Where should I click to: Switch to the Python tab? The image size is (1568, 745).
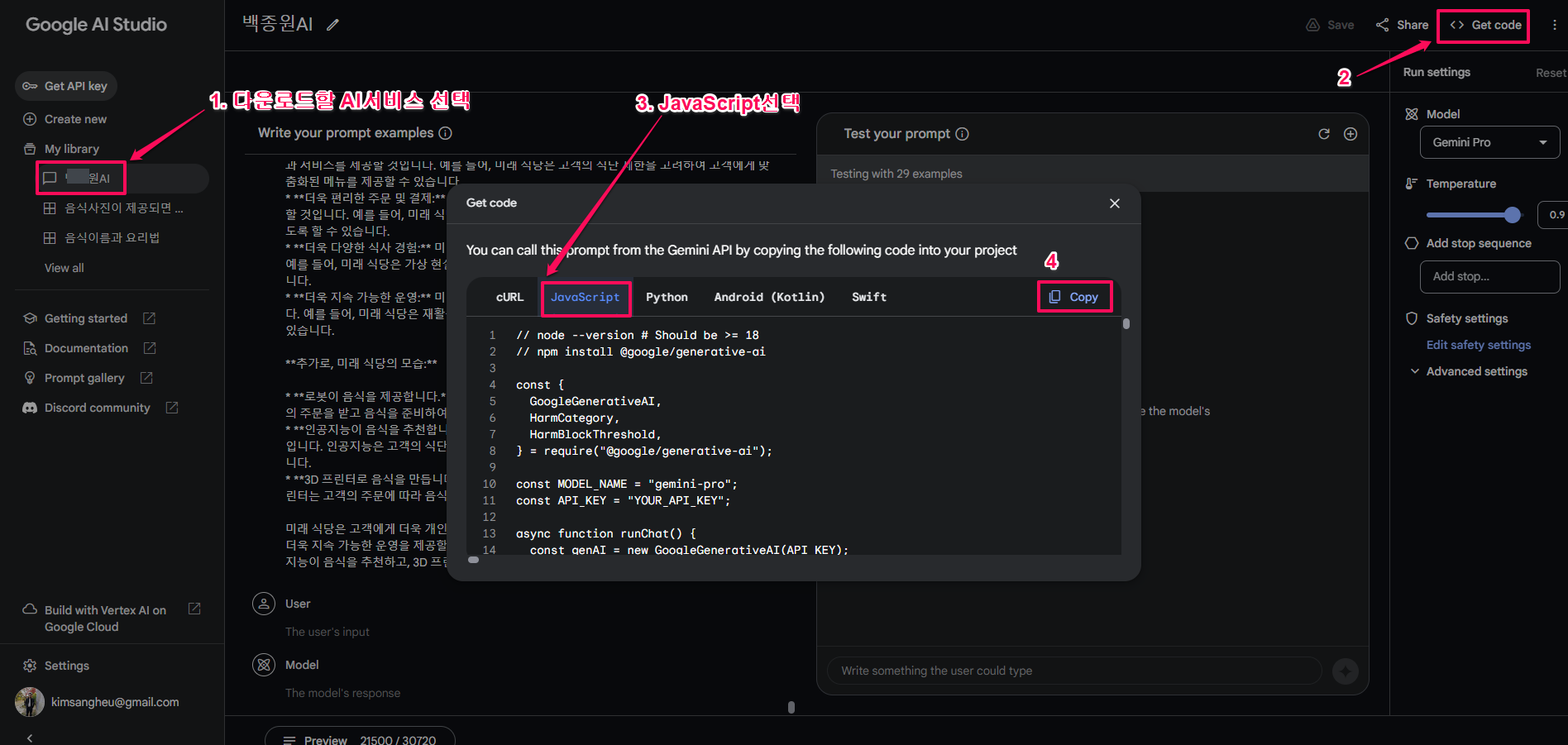[x=667, y=298]
